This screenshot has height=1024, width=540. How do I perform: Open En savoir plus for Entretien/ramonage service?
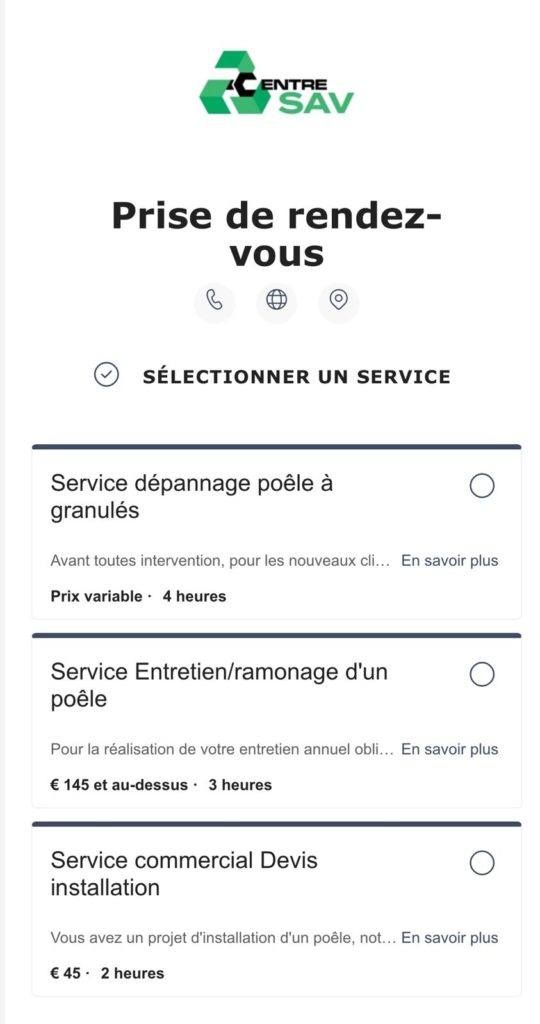tap(449, 750)
